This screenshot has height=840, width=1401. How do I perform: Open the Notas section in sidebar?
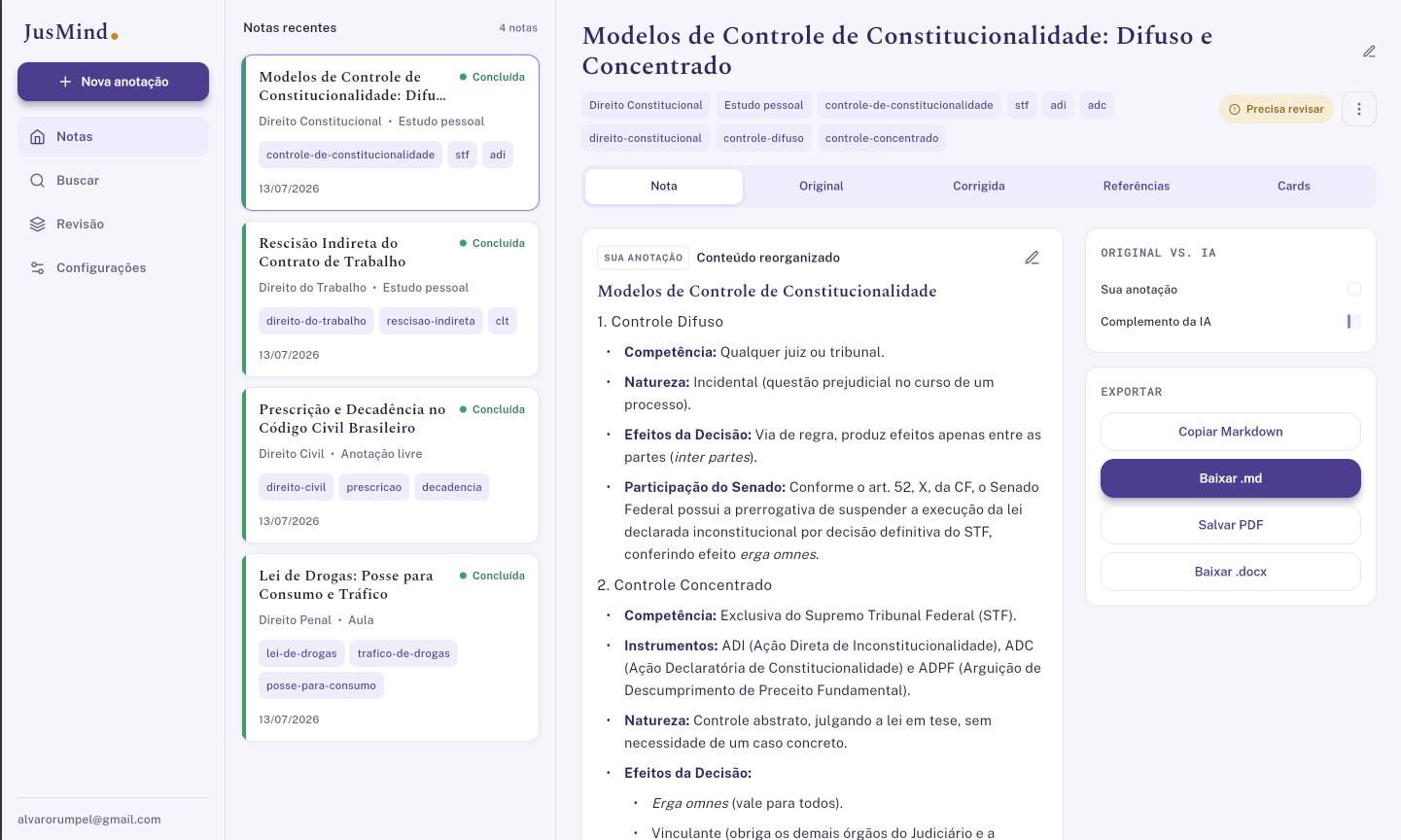coord(113,137)
